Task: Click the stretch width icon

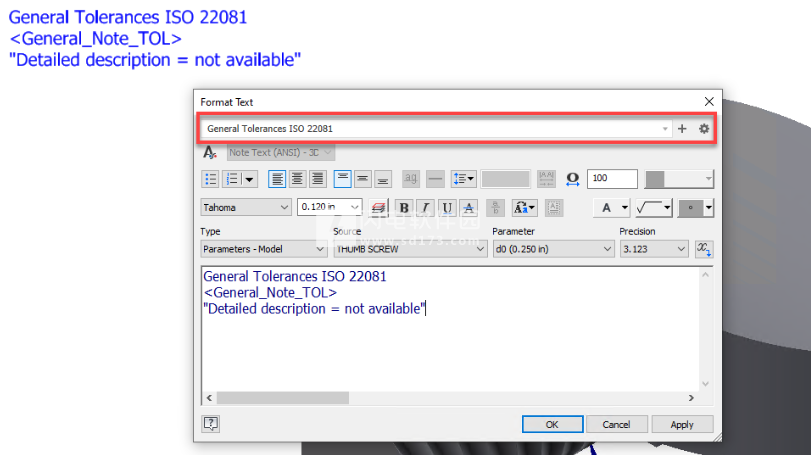Action: (x=573, y=179)
